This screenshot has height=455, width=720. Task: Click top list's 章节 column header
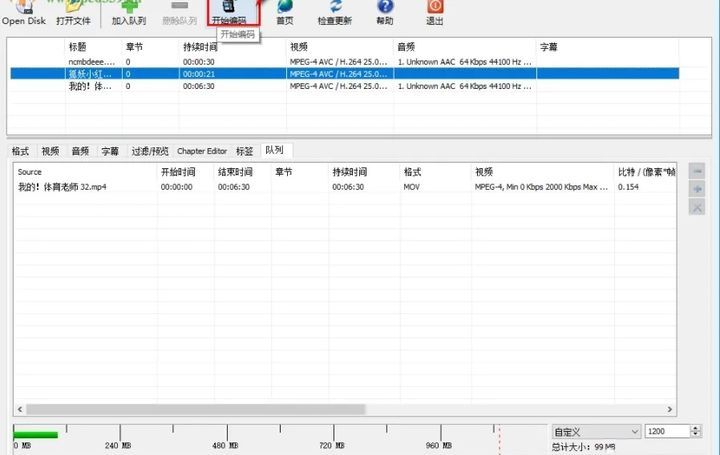(x=134, y=47)
